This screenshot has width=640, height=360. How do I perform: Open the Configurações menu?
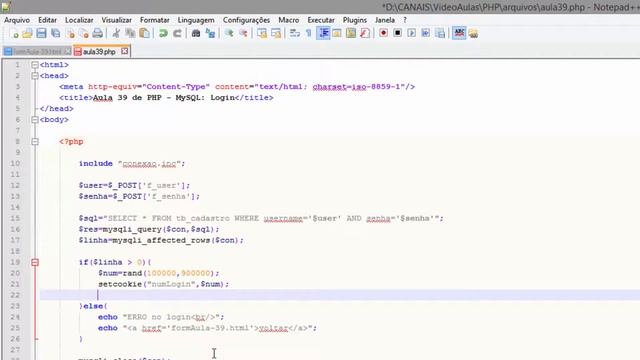click(246, 20)
